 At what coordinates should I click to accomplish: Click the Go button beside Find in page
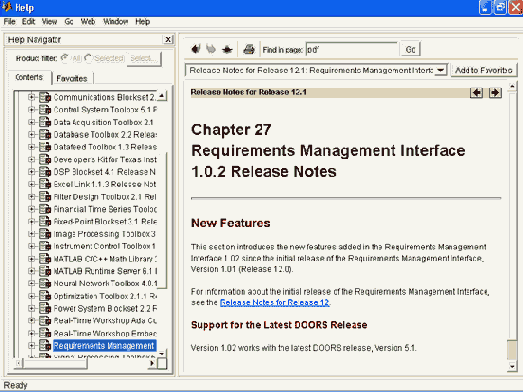[410, 49]
